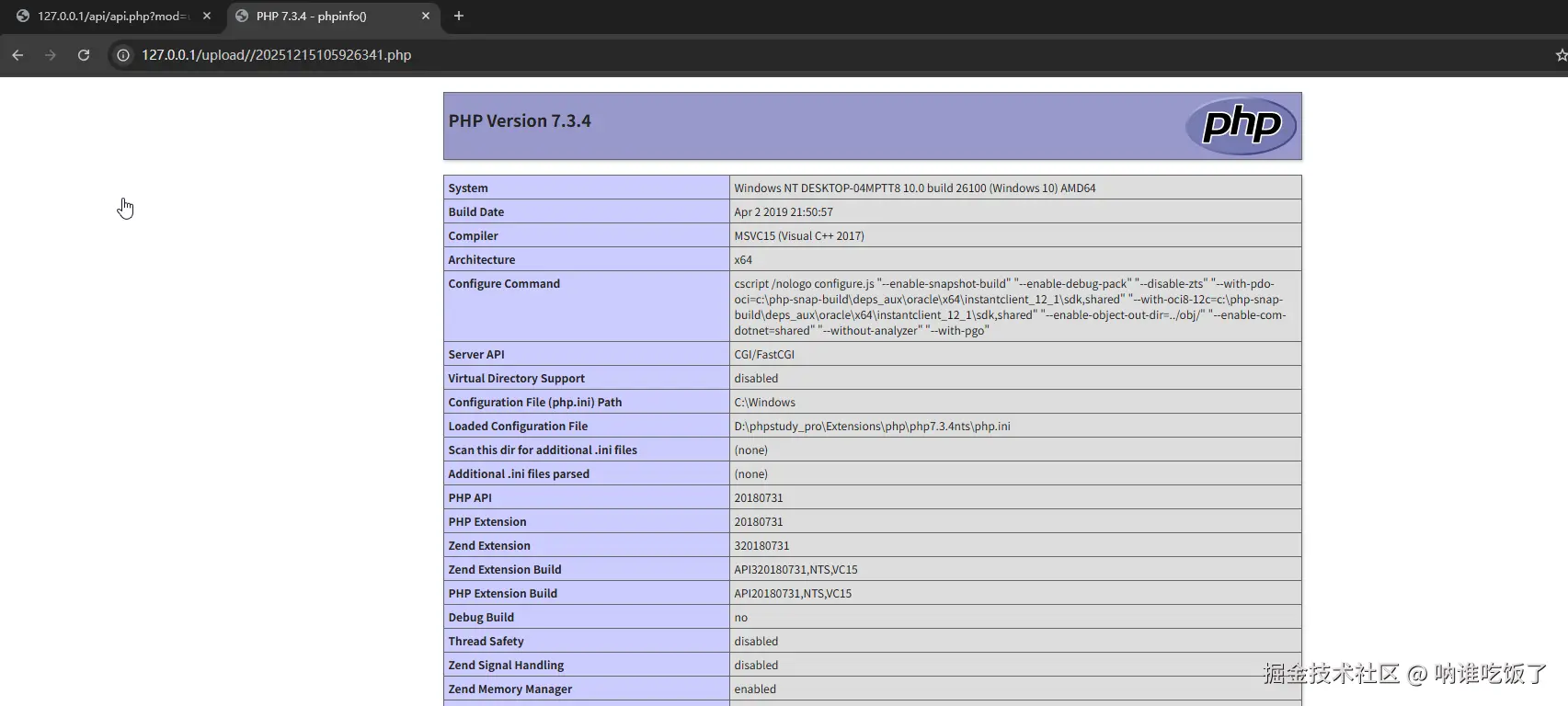Click the PHP Extension label

click(487, 521)
